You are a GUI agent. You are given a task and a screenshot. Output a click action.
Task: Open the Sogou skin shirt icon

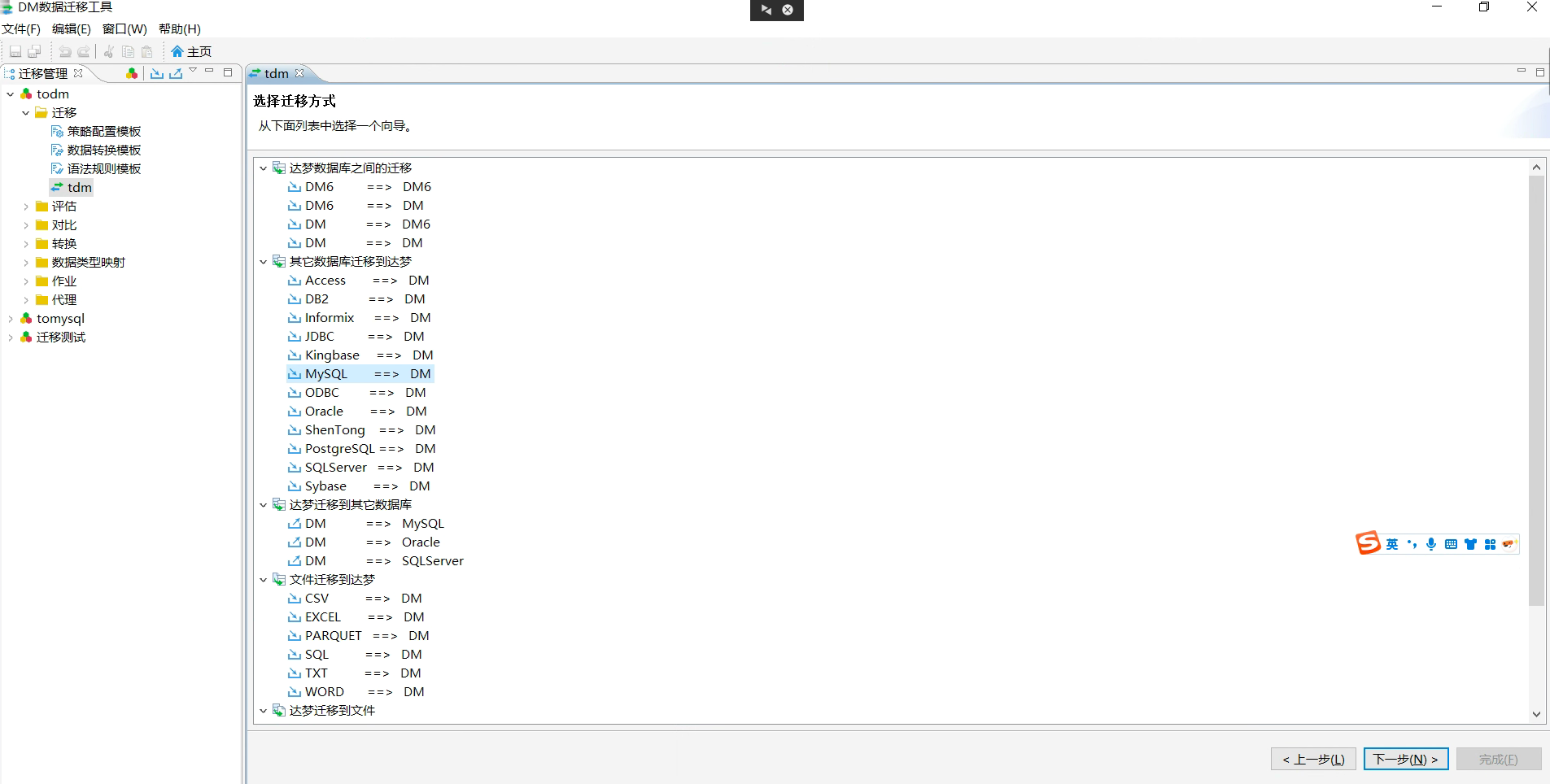[1470, 544]
